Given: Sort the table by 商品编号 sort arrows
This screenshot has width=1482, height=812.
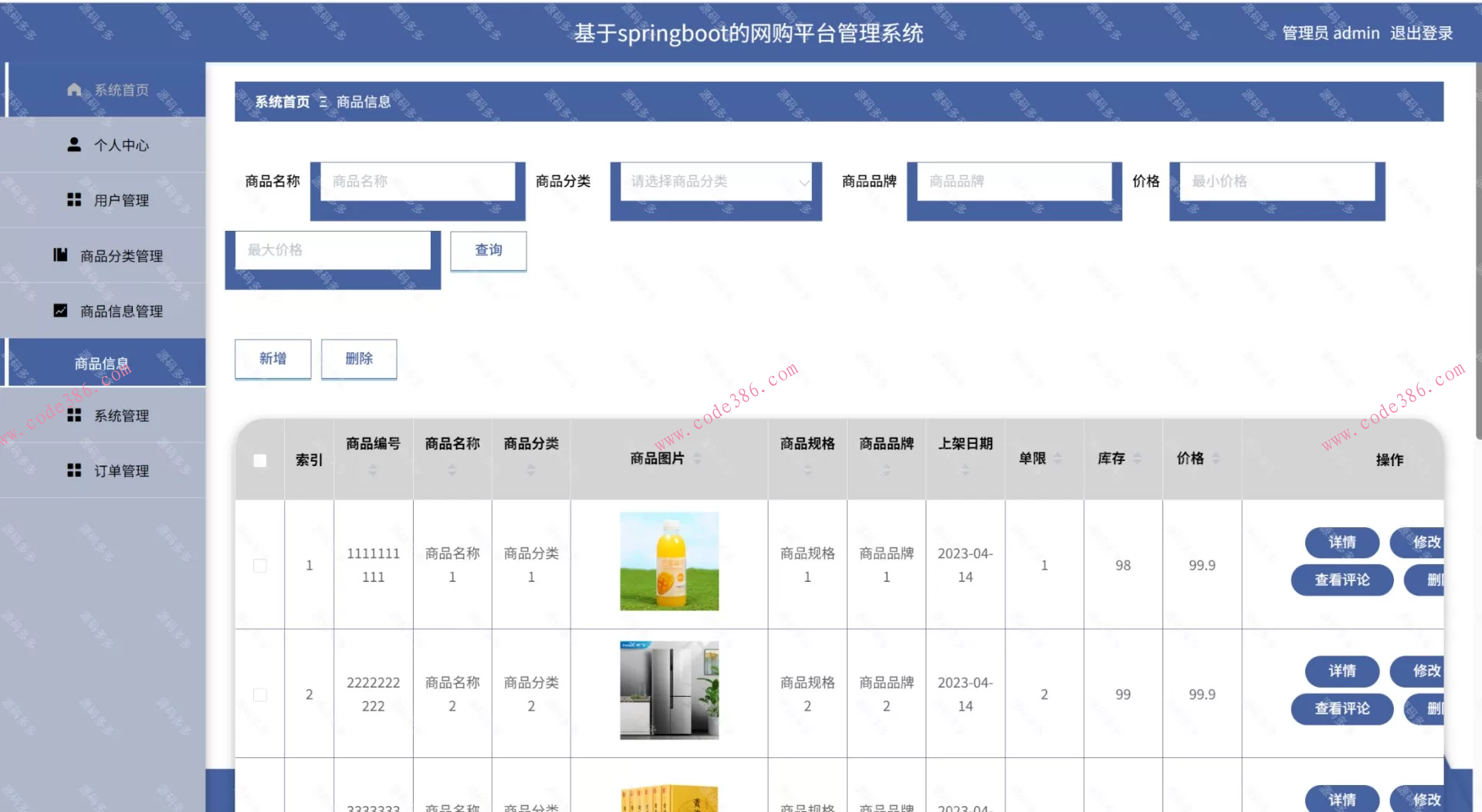Looking at the screenshot, I should click(373, 470).
